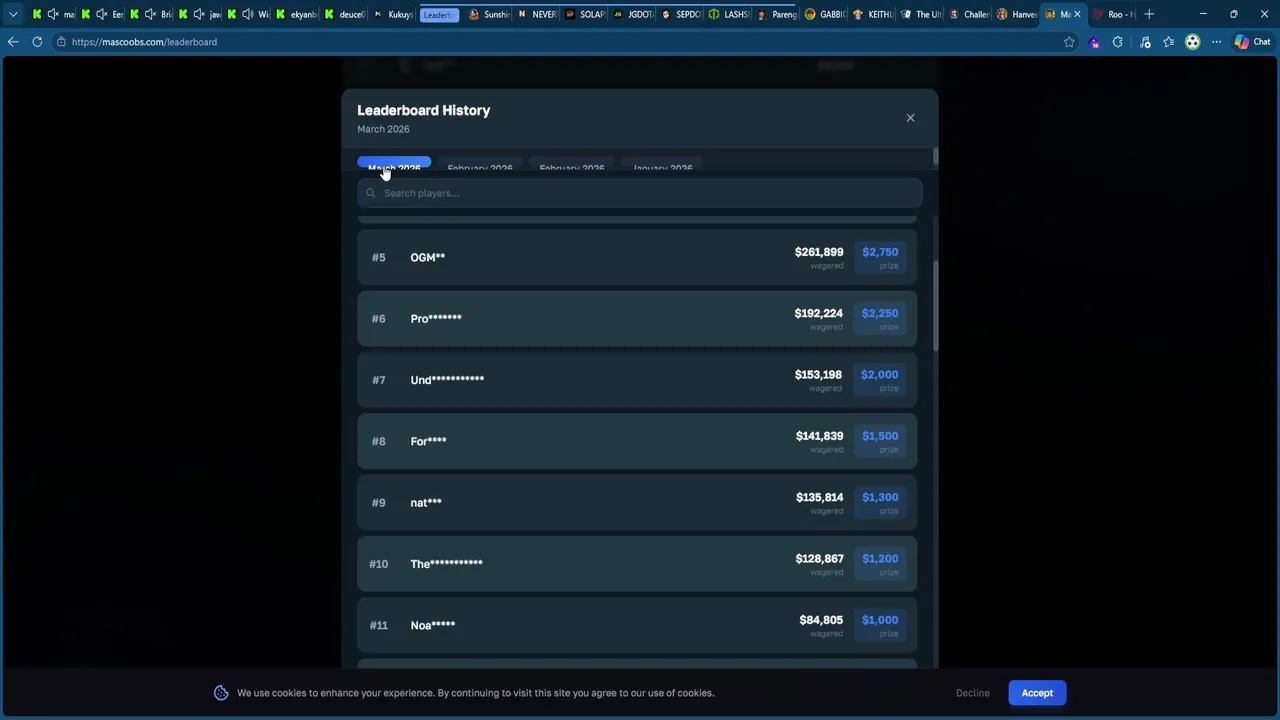Open the soccer ball profile icon

click(x=1192, y=42)
